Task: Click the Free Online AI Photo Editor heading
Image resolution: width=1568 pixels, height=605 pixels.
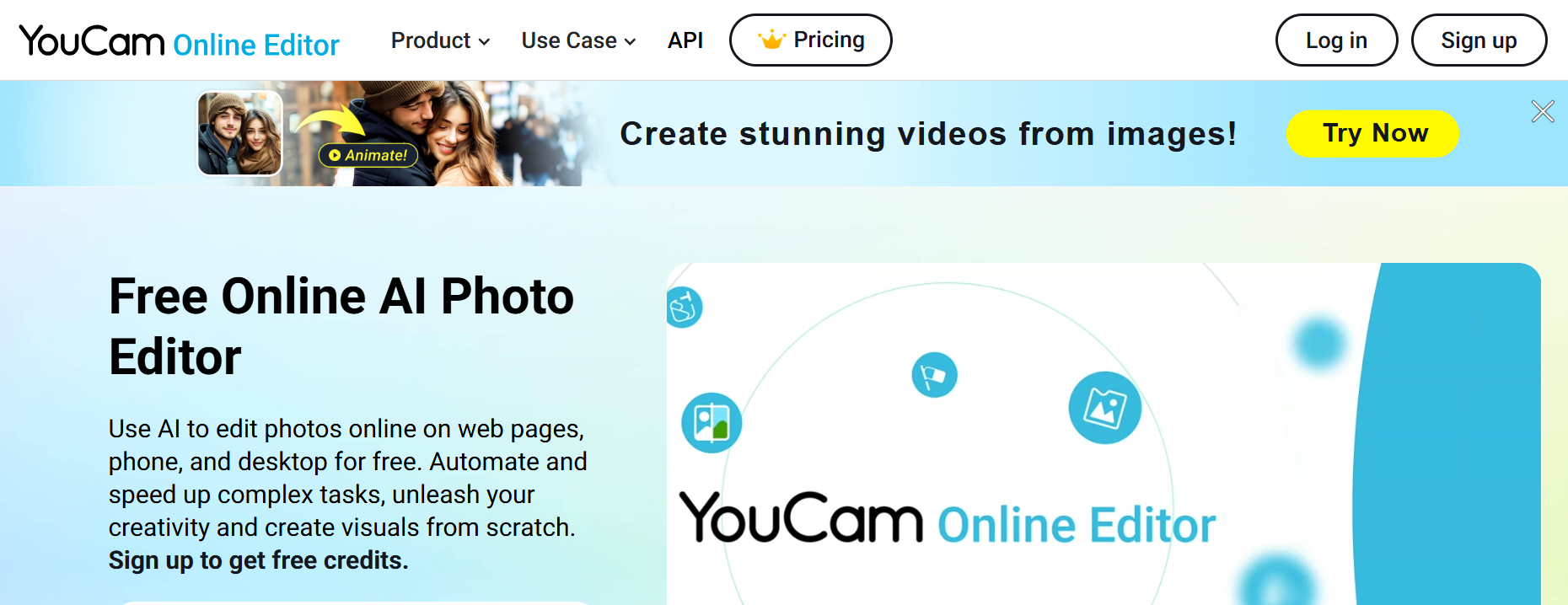Action: [x=341, y=326]
